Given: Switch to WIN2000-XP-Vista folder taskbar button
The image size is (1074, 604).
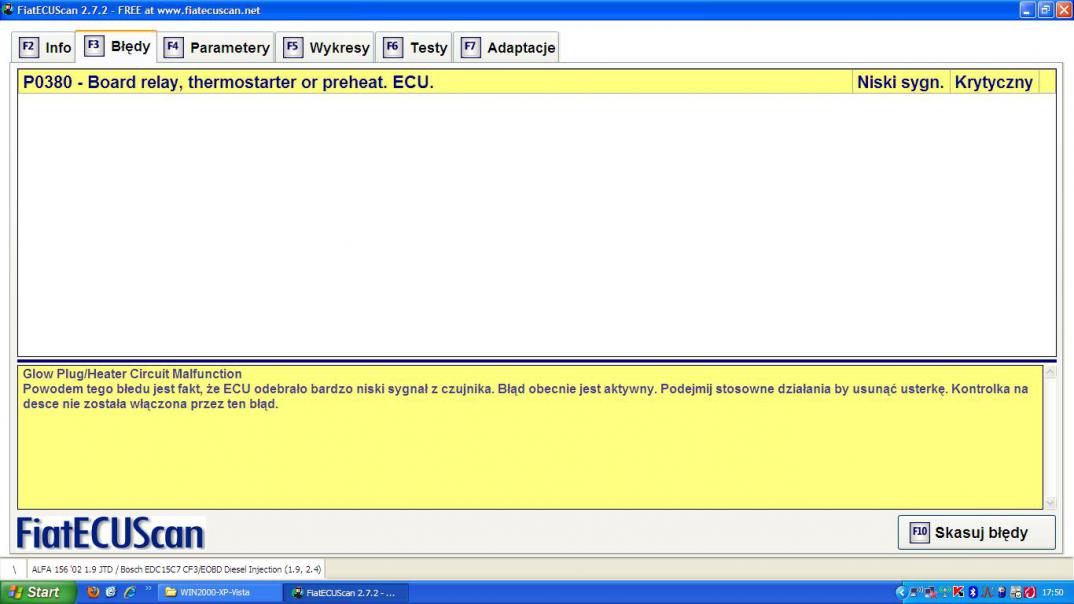Looking at the screenshot, I should tap(219, 592).
